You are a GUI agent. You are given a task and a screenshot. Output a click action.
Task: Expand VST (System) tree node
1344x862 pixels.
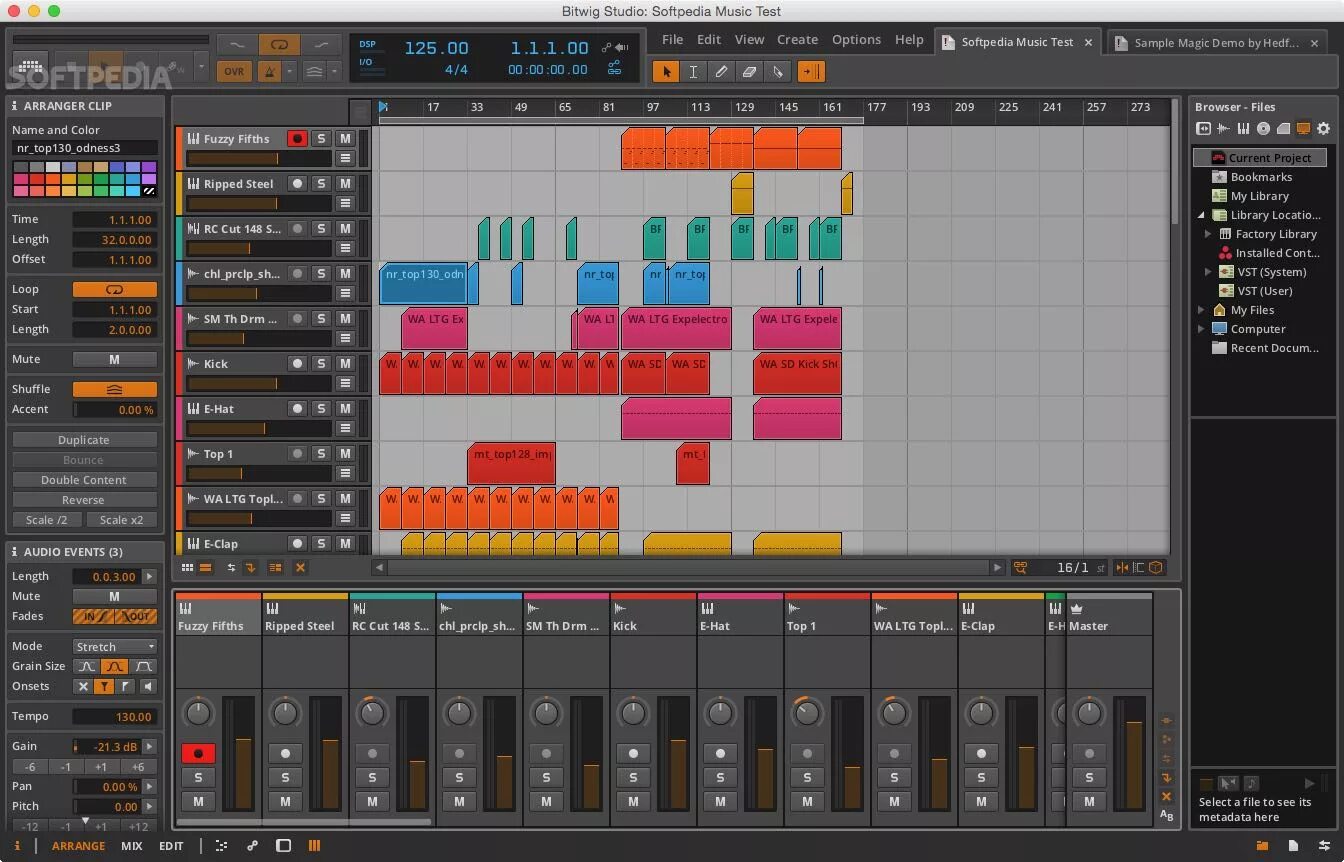click(x=1207, y=272)
